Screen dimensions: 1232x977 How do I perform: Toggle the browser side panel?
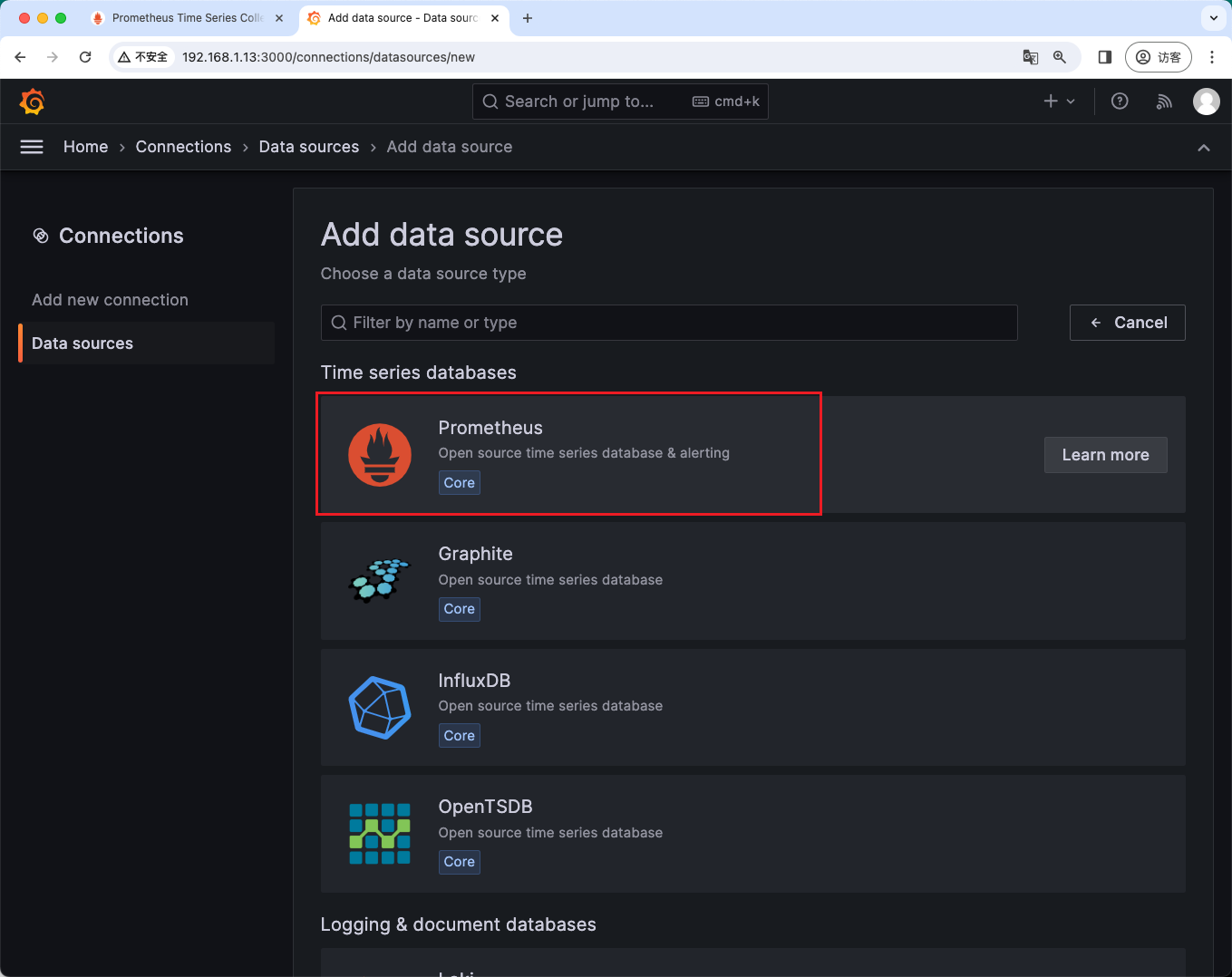coord(1104,57)
